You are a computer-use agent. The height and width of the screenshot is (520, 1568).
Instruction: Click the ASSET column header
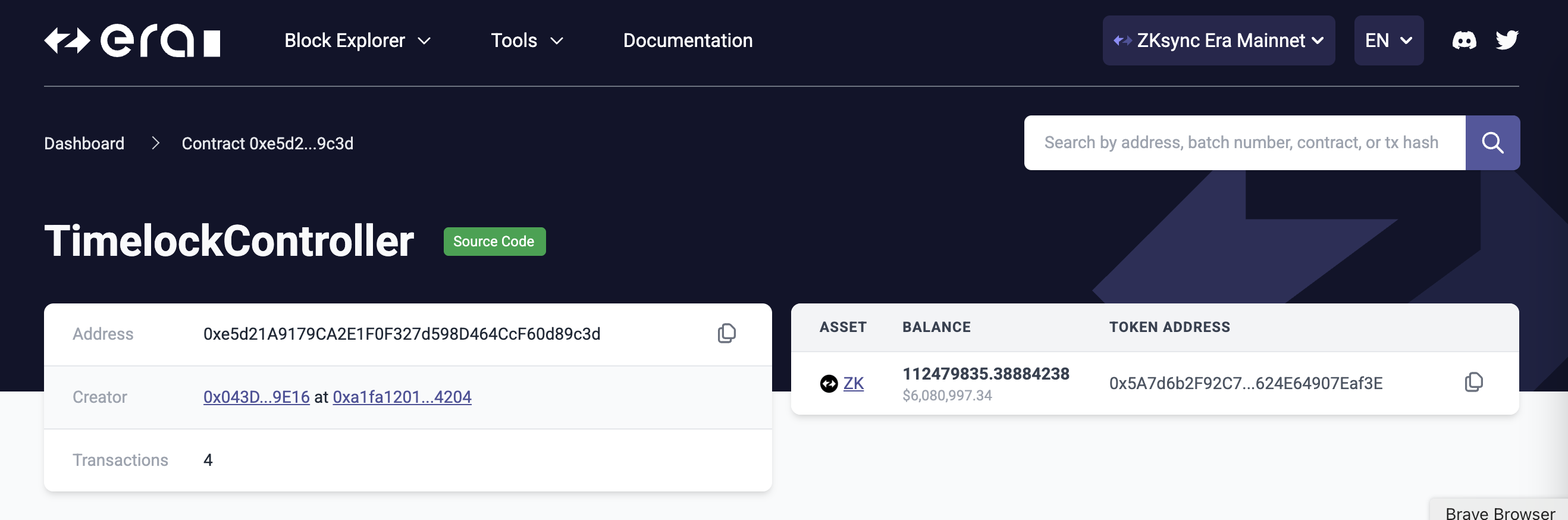[x=842, y=328]
